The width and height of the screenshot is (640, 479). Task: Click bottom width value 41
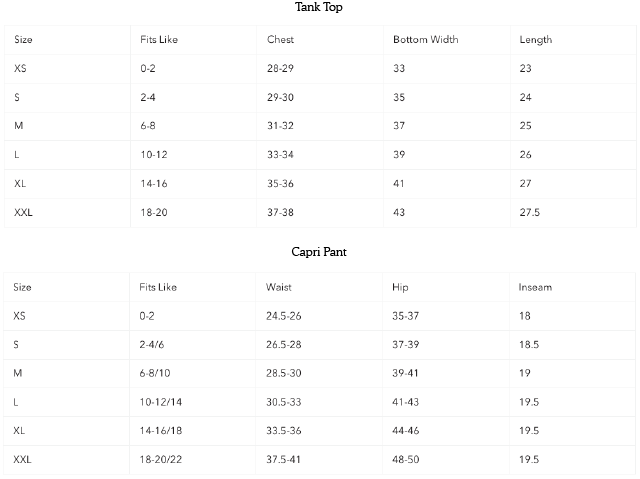coord(399,184)
